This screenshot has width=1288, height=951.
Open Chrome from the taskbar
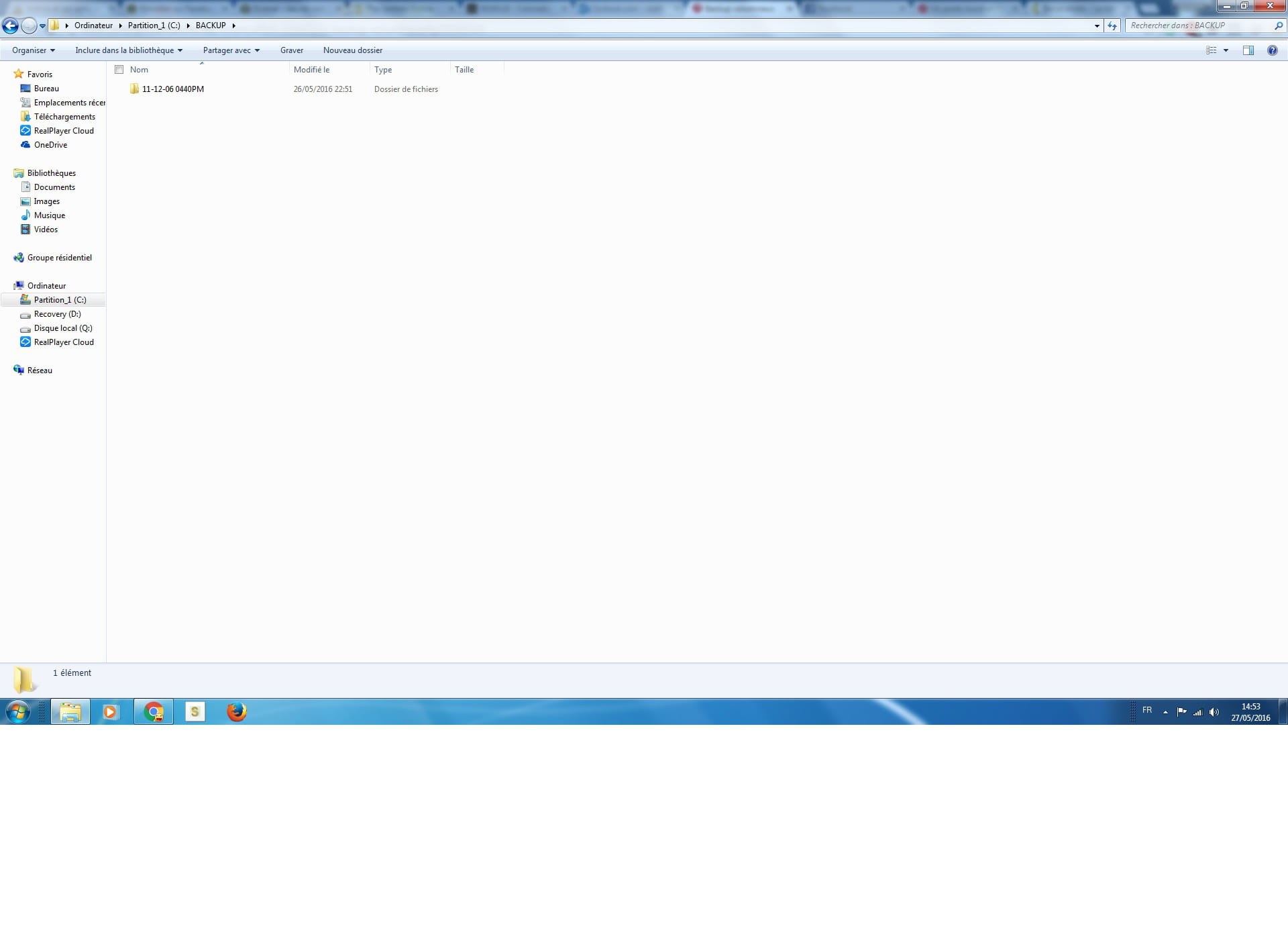coord(154,711)
